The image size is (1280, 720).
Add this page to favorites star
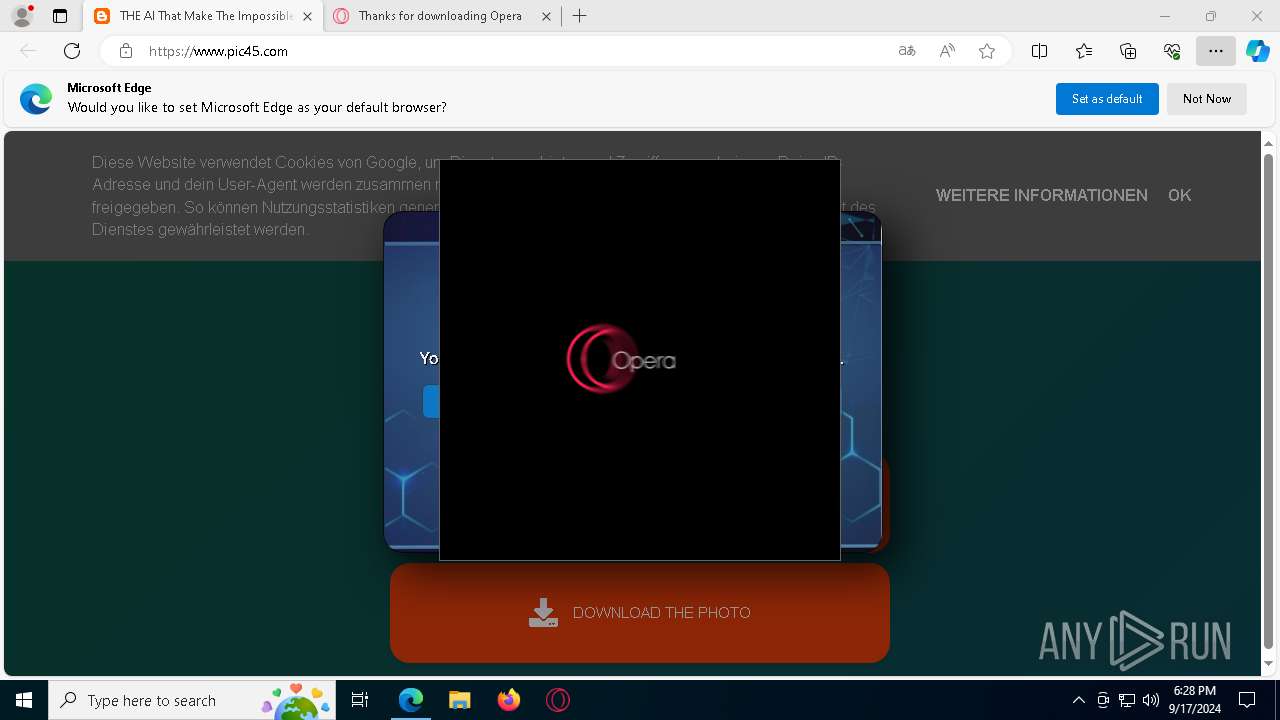coord(987,51)
